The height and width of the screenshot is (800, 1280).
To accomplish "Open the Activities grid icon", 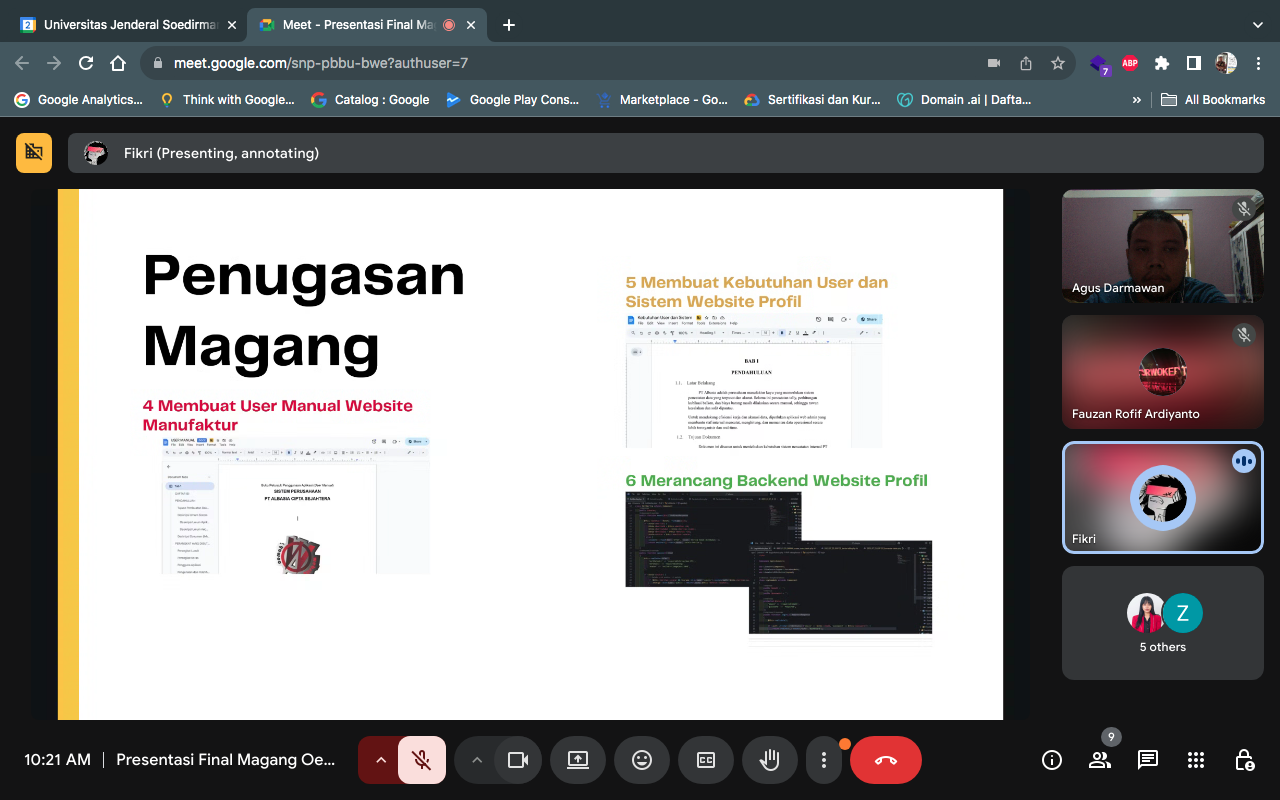I will (1196, 760).
